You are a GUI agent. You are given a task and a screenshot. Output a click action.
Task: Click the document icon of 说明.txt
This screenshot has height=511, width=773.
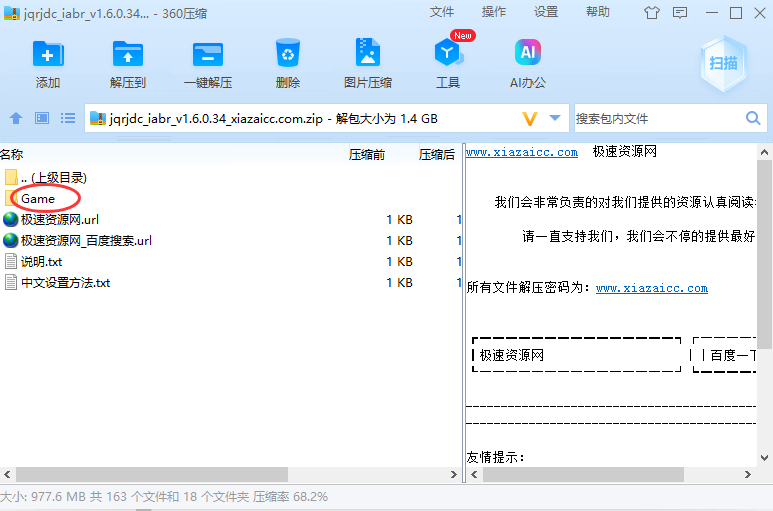point(11,261)
